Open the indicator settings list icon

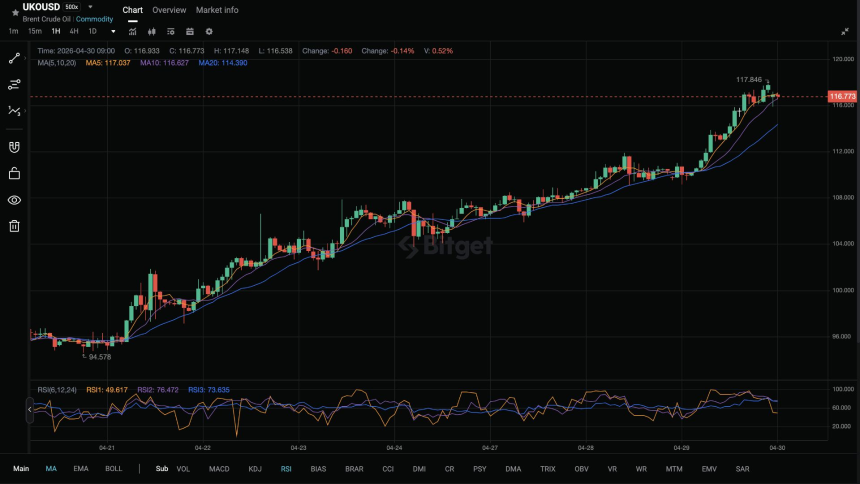[171, 32]
